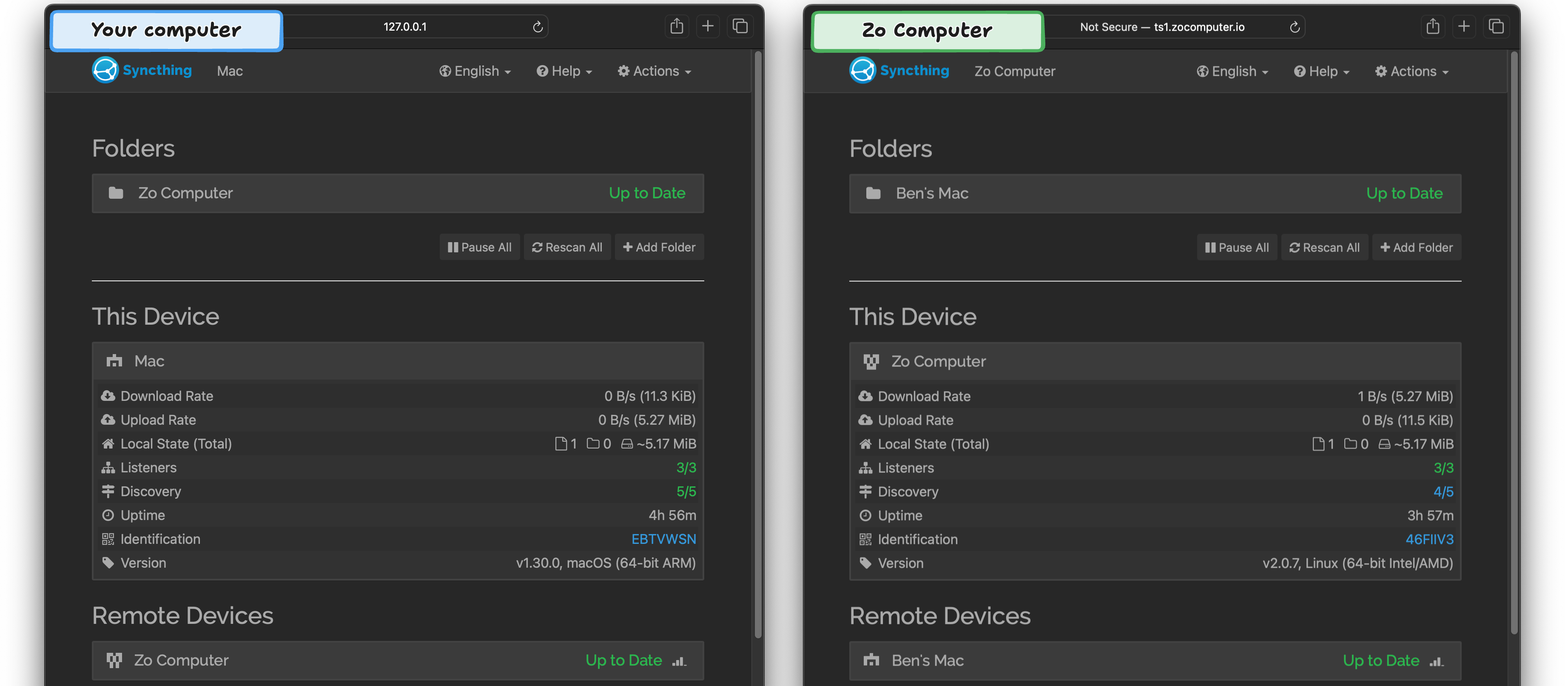Screen dimensions: 1568x686
Task: Open share sheet in ts1.zocomputer.io browser
Action: tap(1433, 26)
